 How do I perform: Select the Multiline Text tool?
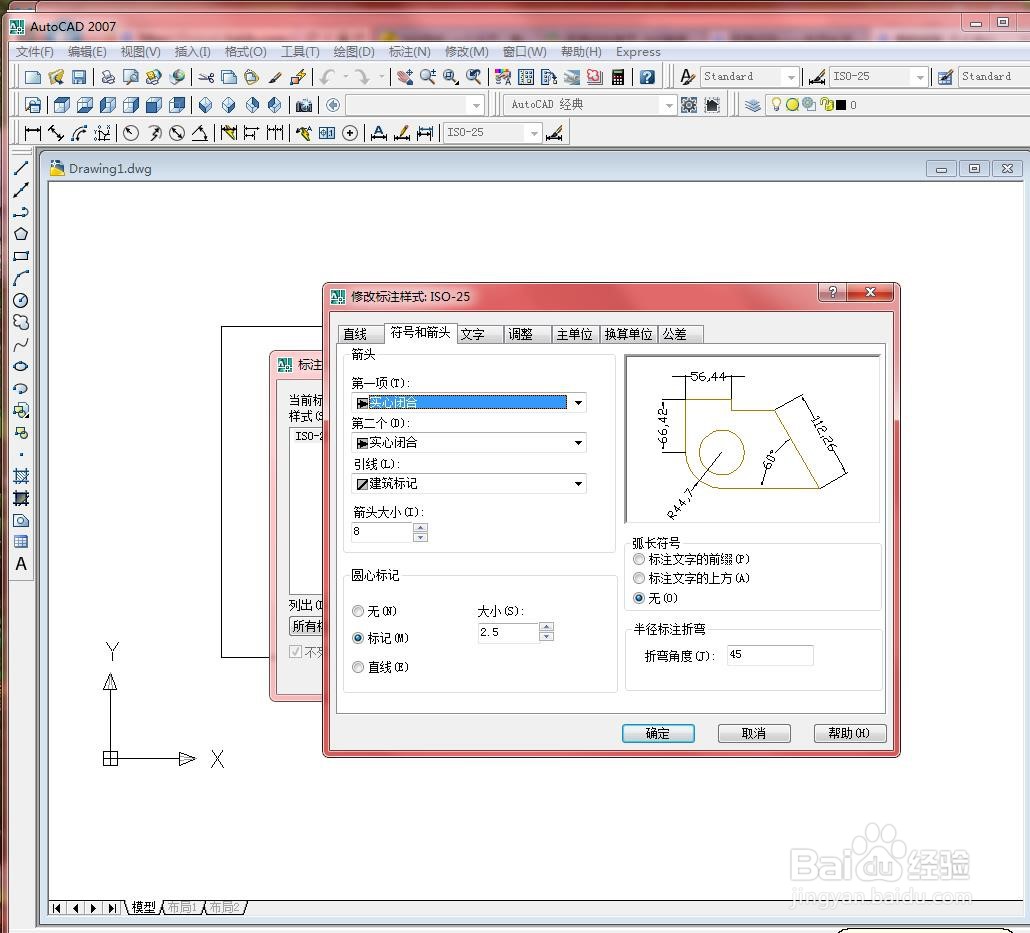[21, 564]
